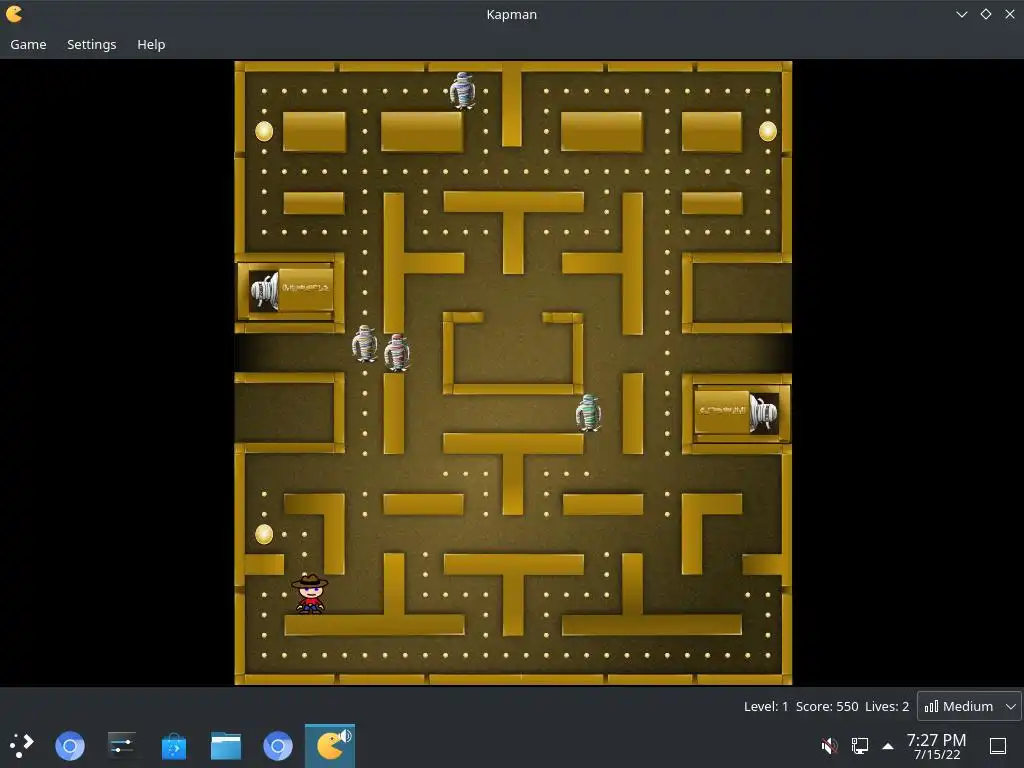Click the top-left energizer power pellet
Image resolution: width=1024 pixels, height=768 pixels.
(264, 131)
